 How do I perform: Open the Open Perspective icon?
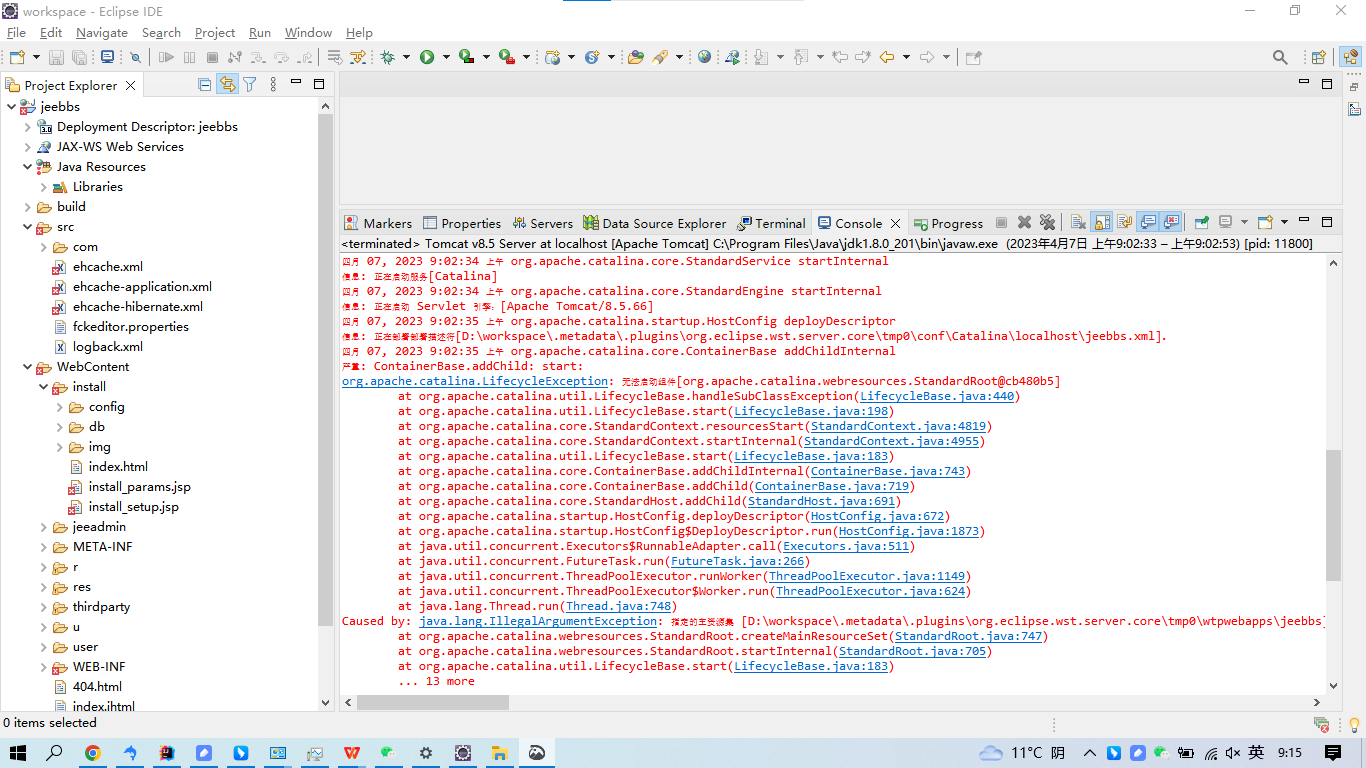1318,57
